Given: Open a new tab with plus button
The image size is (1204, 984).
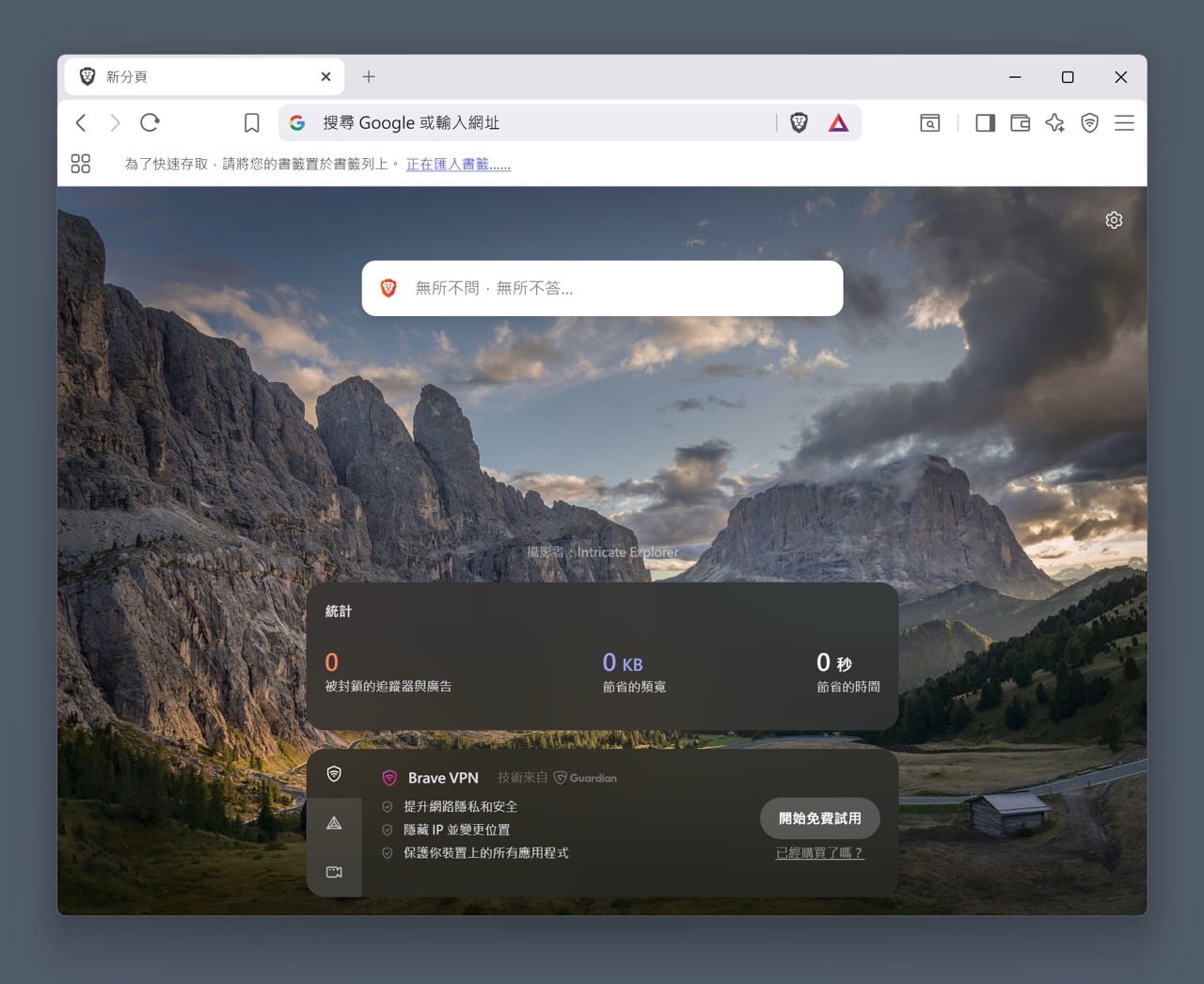Looking at the screenshot, I should (369, 76).
